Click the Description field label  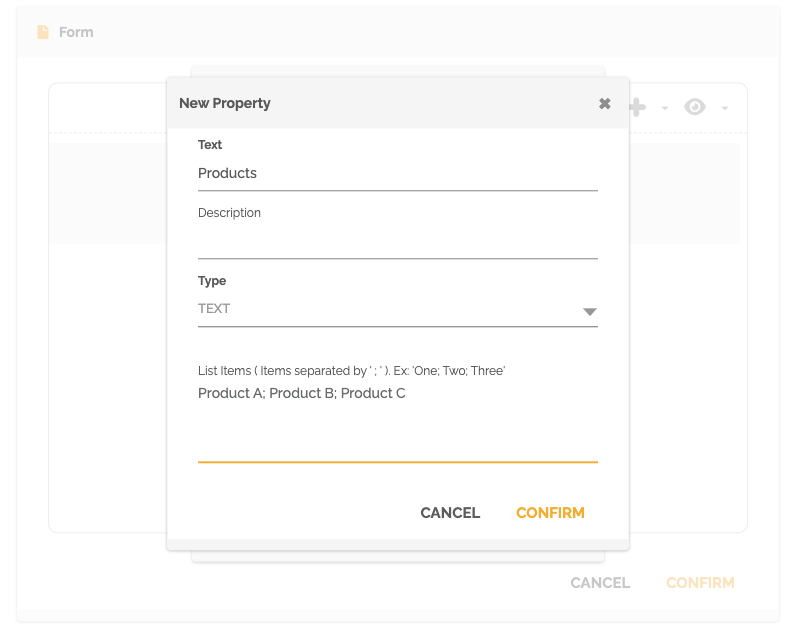[229, 213]
